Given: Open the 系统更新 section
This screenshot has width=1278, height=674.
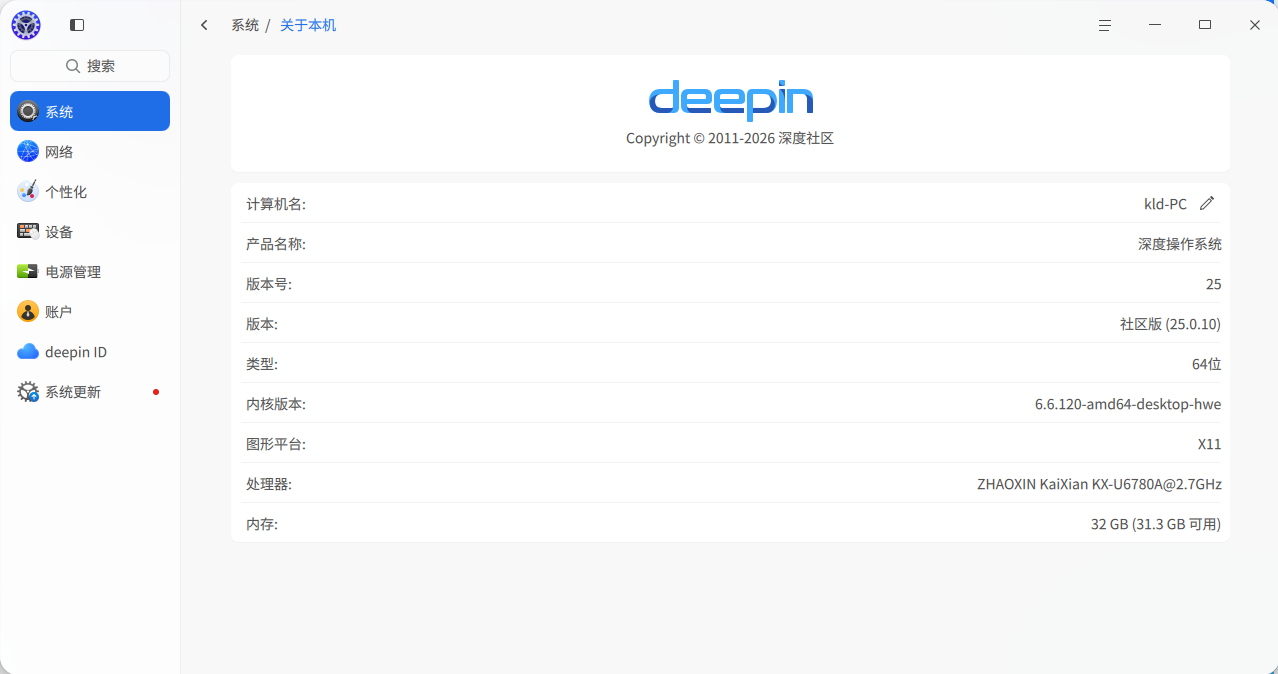Looking at the screenshot, I should pyautogui.click(x=90, y=392).
